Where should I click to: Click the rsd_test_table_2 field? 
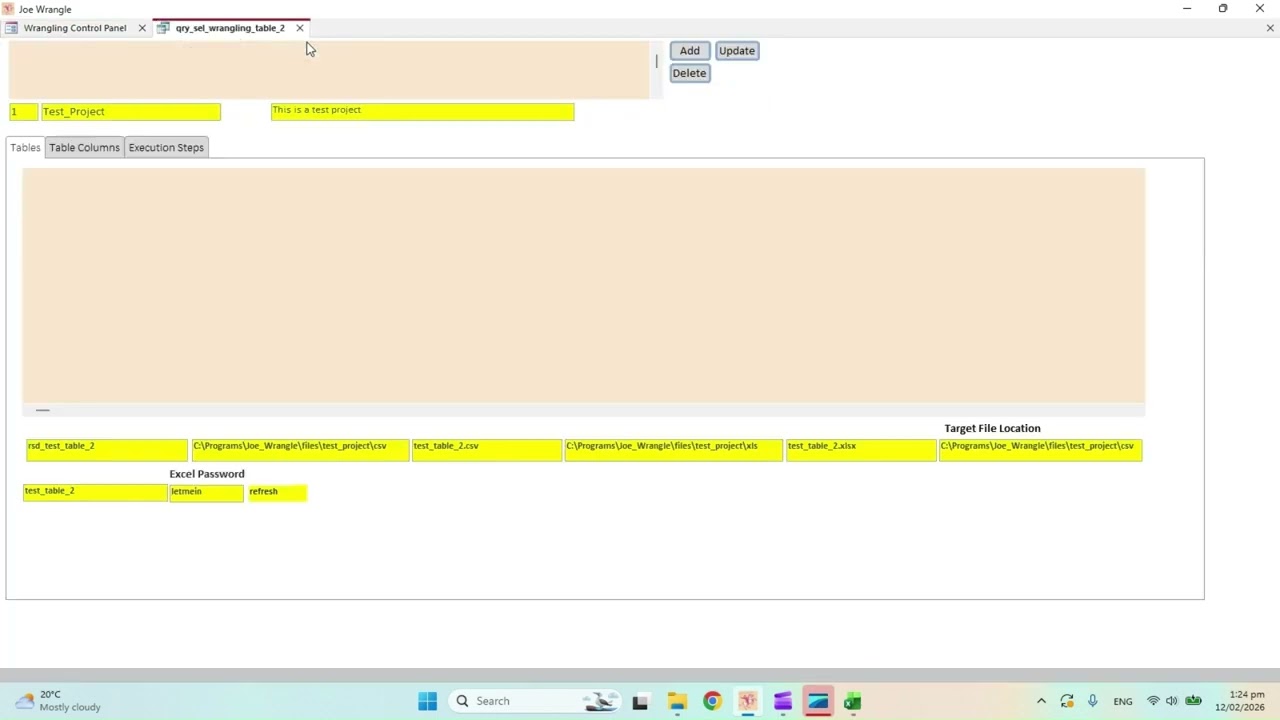107,450
